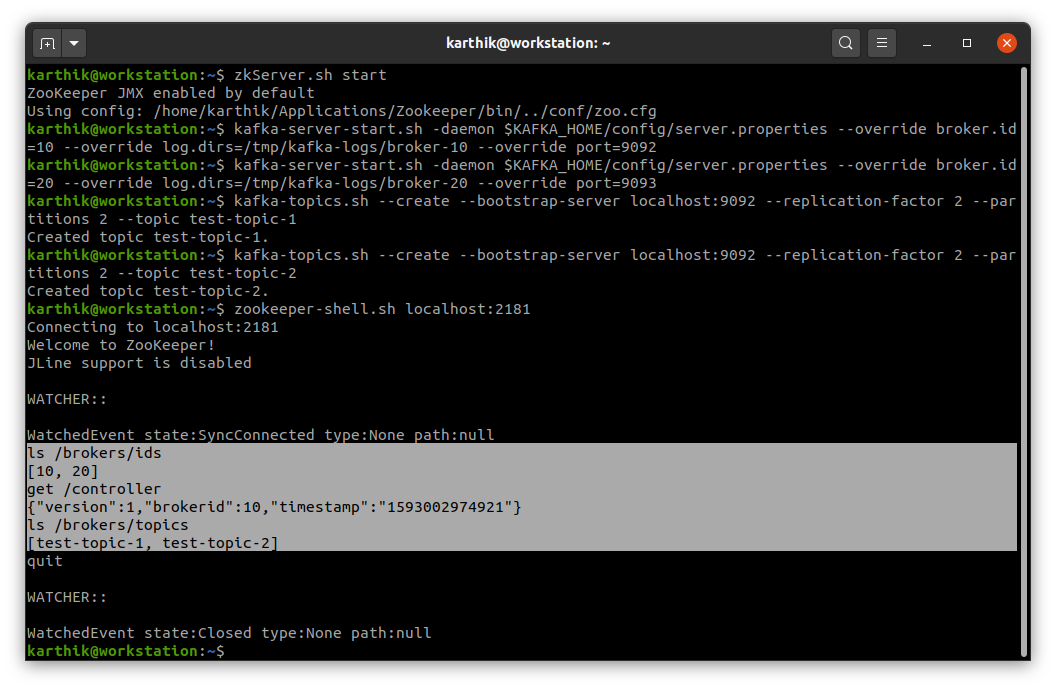
Task: Open a new terminal tab
Action: tap(47, 44)
